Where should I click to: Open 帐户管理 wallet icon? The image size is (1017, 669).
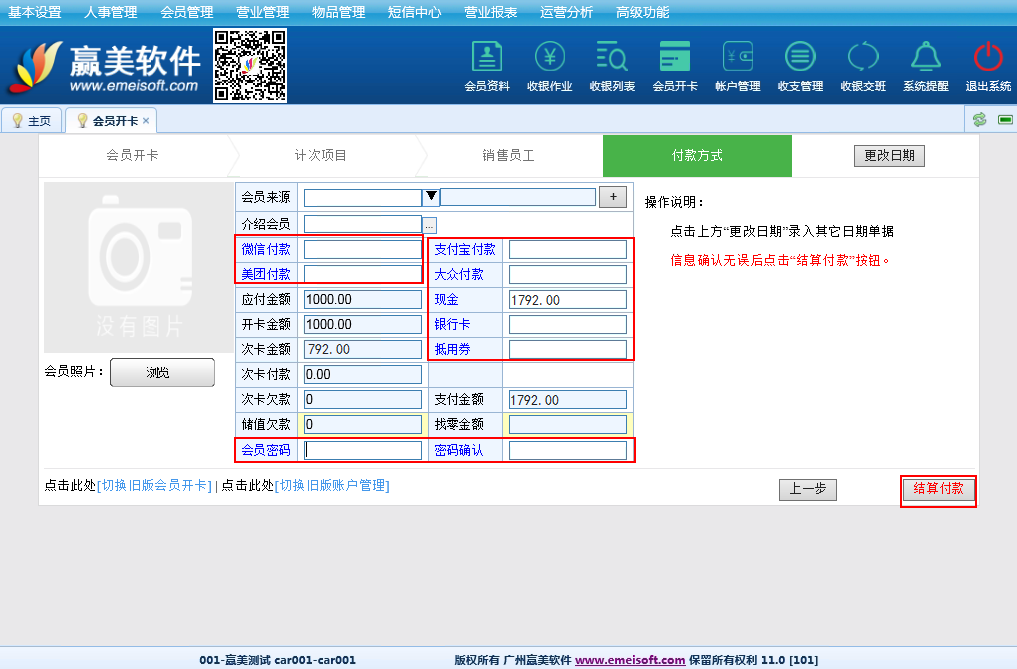click(x=738, y=57)
